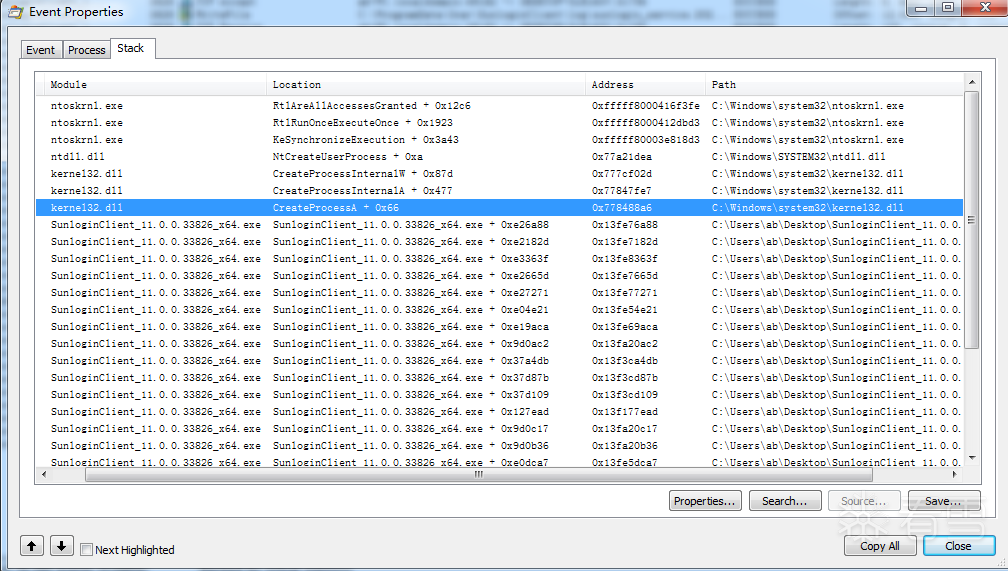1008x571 pixels.
Task: Go to previous event with up arrow
Action: tap(32, 547)
